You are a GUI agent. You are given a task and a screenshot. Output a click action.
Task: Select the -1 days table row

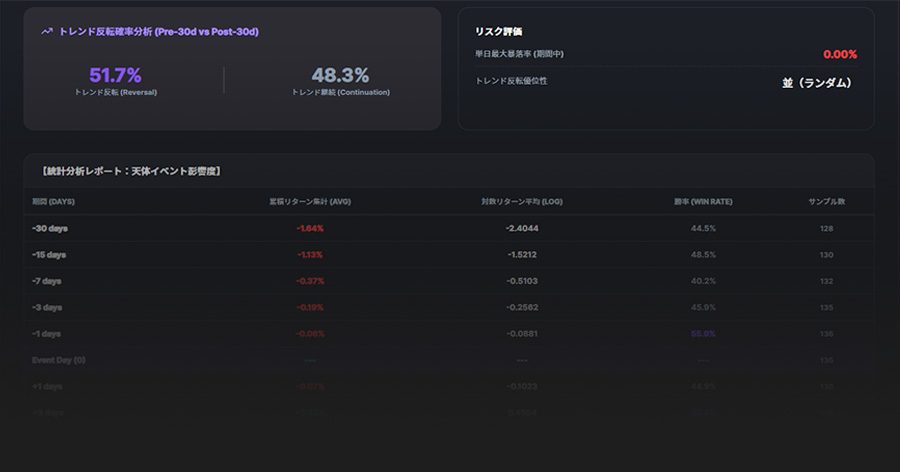coord(48,333)
